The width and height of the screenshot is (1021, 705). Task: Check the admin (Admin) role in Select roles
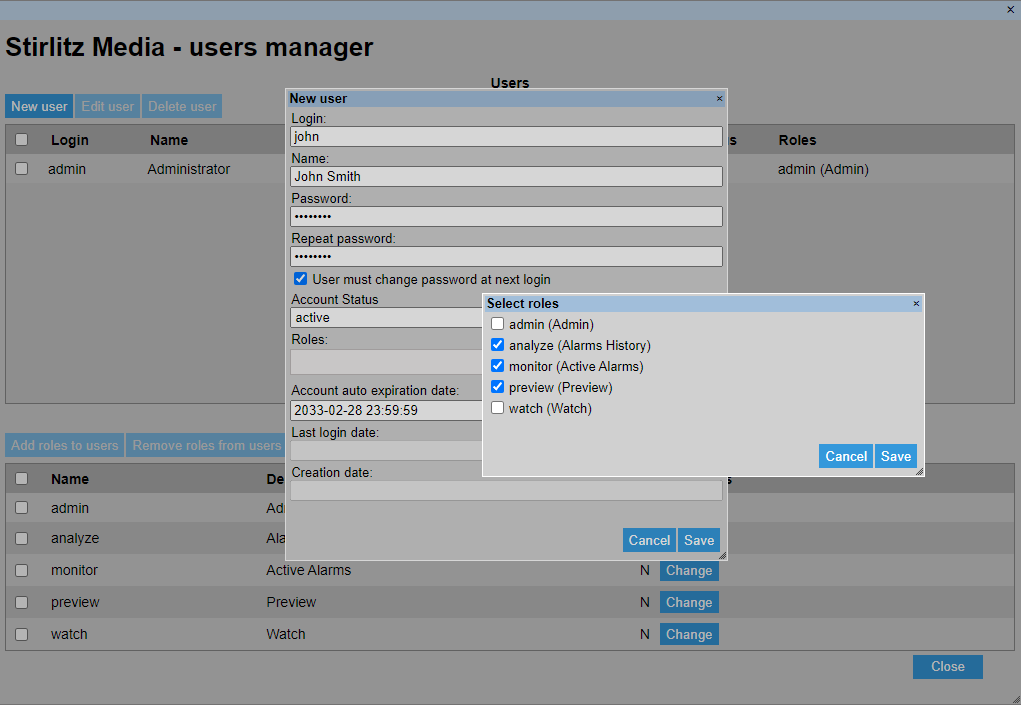click(x=497, y=324)
